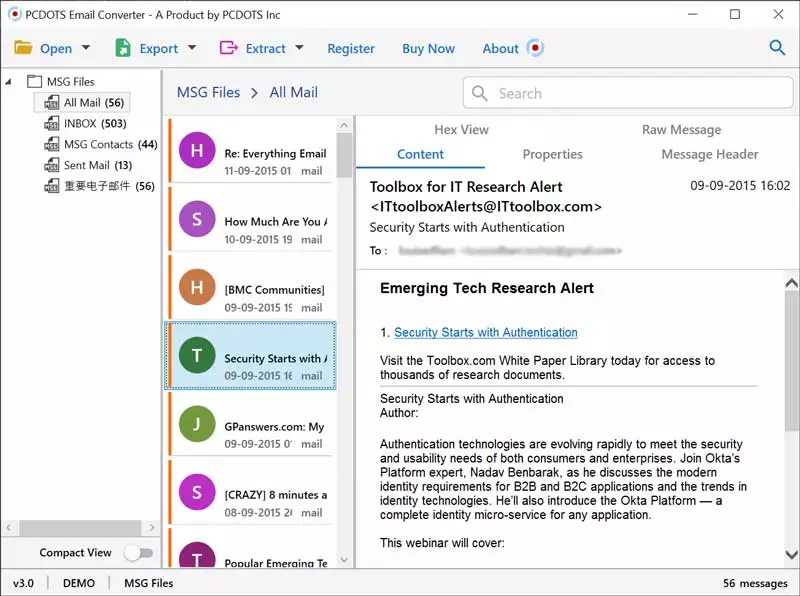Click the Buy Now toolbar link

tap(429, 48)
